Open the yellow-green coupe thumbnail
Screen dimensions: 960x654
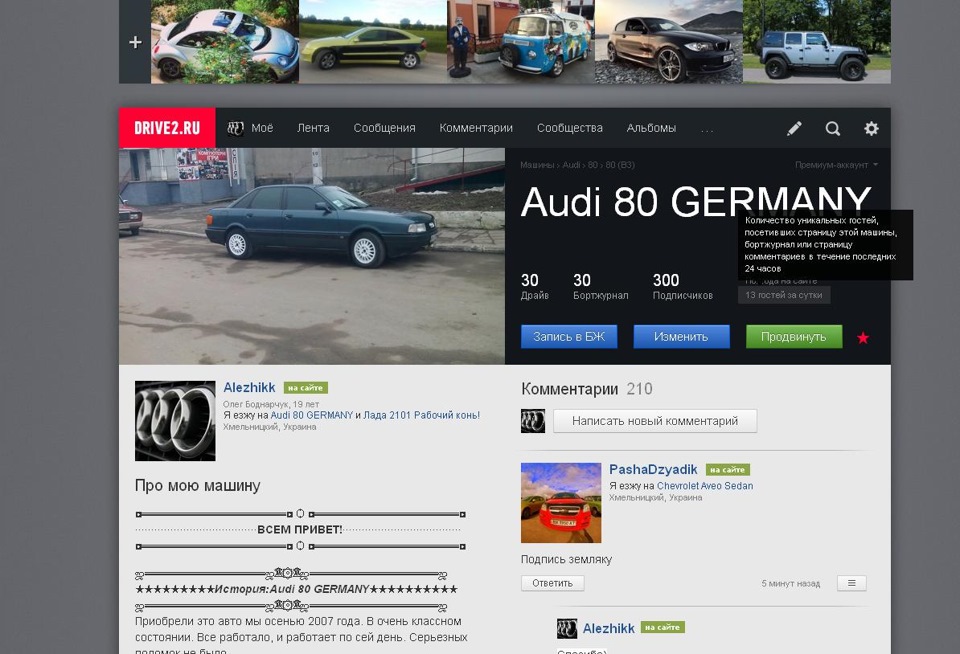click(373, 42)
